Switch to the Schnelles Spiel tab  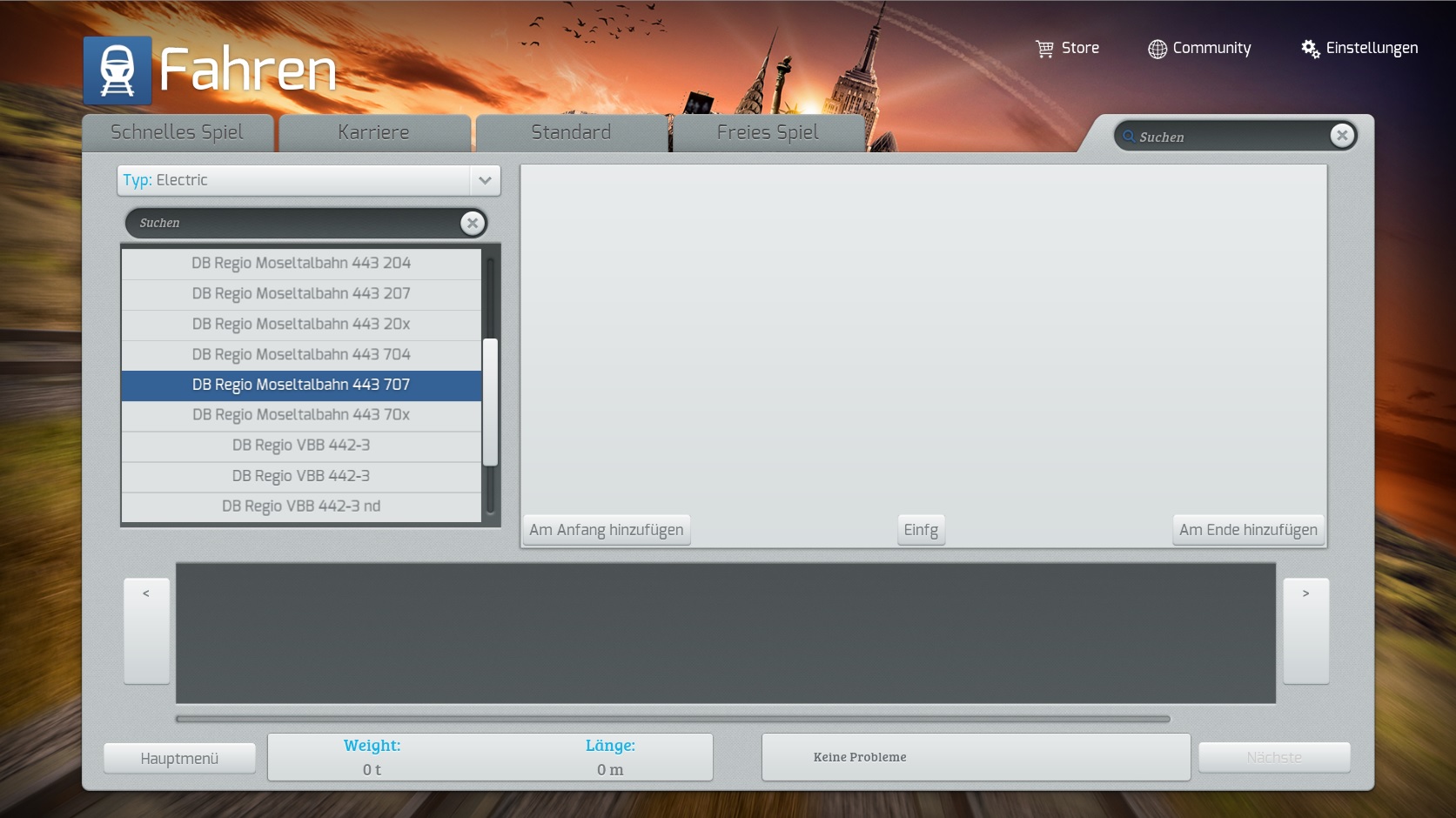[178, 132]
